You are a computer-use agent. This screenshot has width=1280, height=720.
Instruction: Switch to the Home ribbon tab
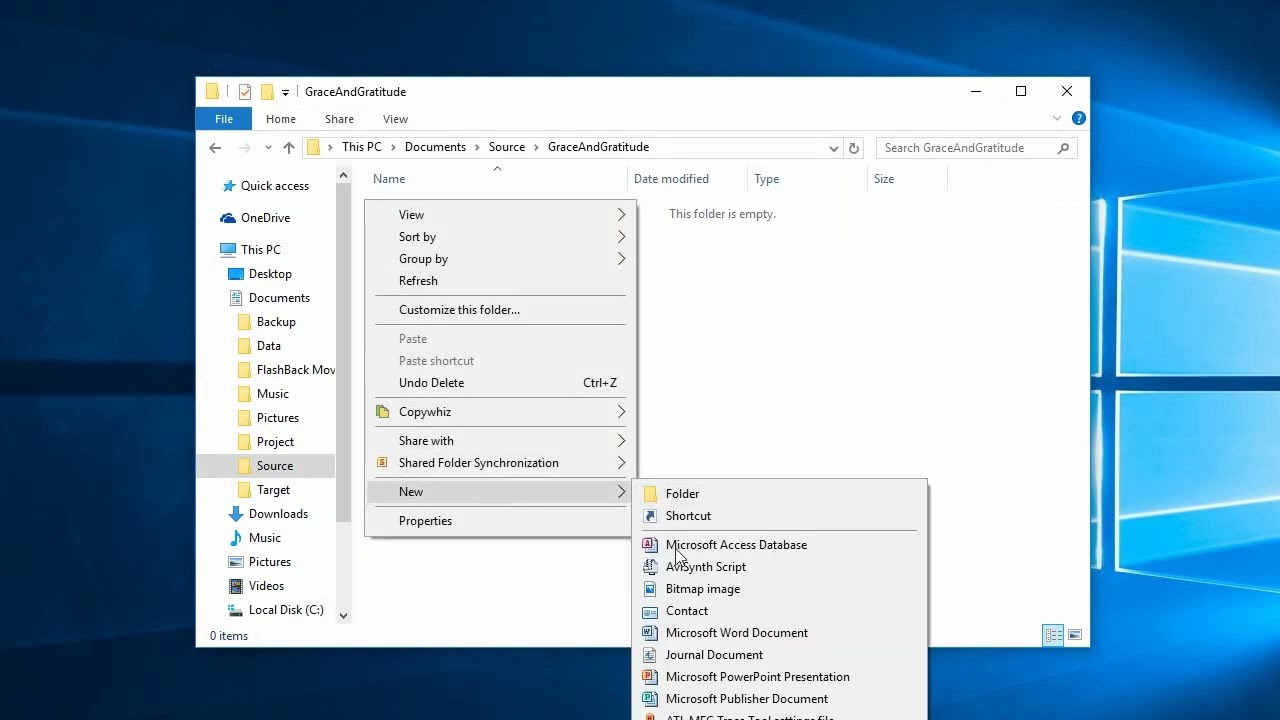(281, 119)
